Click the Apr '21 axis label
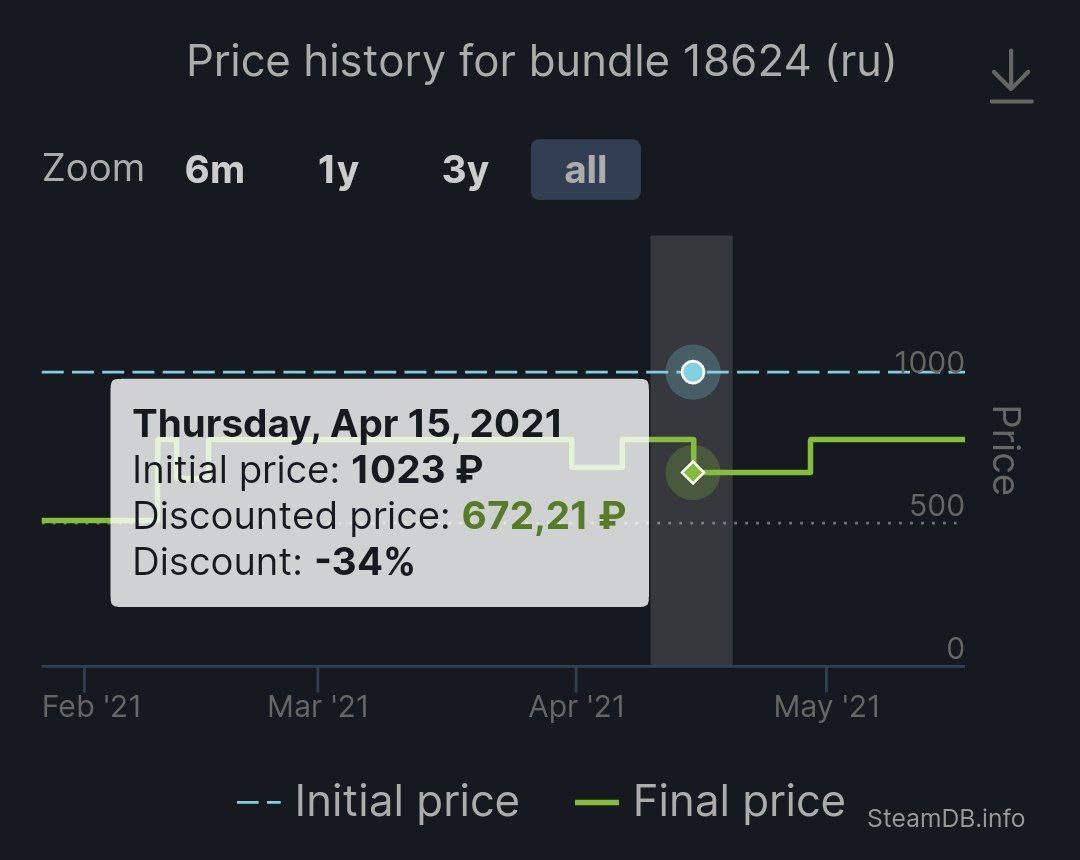Screen dimensions: 1080x860 tap(577, 706)
